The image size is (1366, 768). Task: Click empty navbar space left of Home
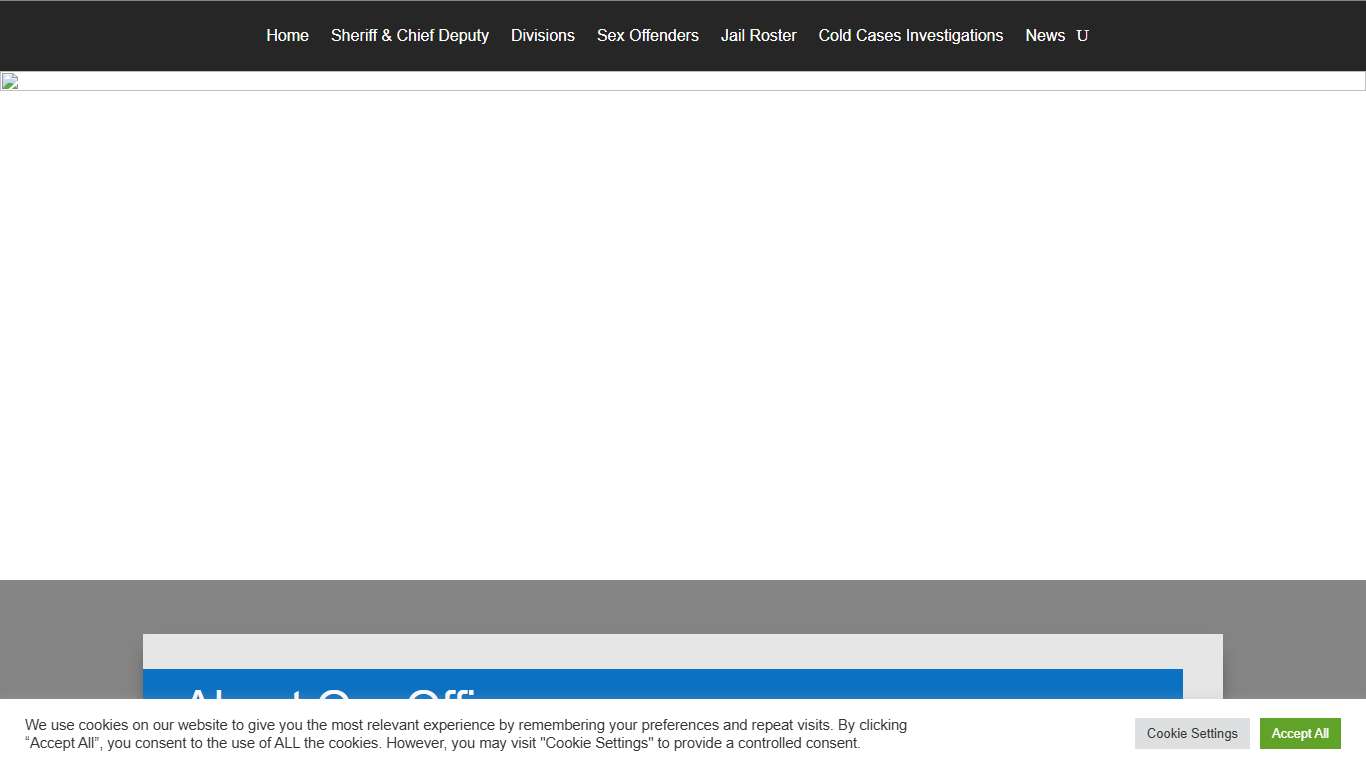[130, 36]
